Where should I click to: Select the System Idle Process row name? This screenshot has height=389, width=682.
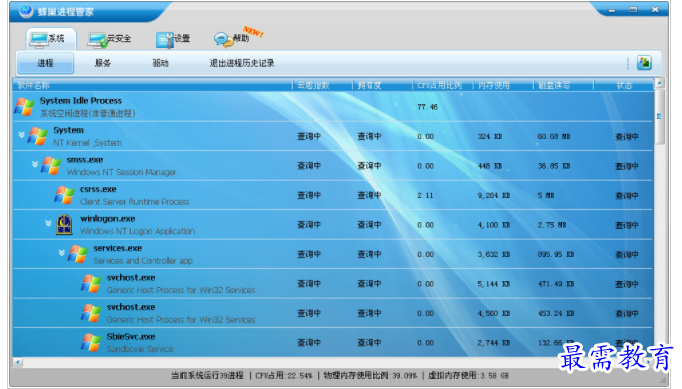coord(80,101)
